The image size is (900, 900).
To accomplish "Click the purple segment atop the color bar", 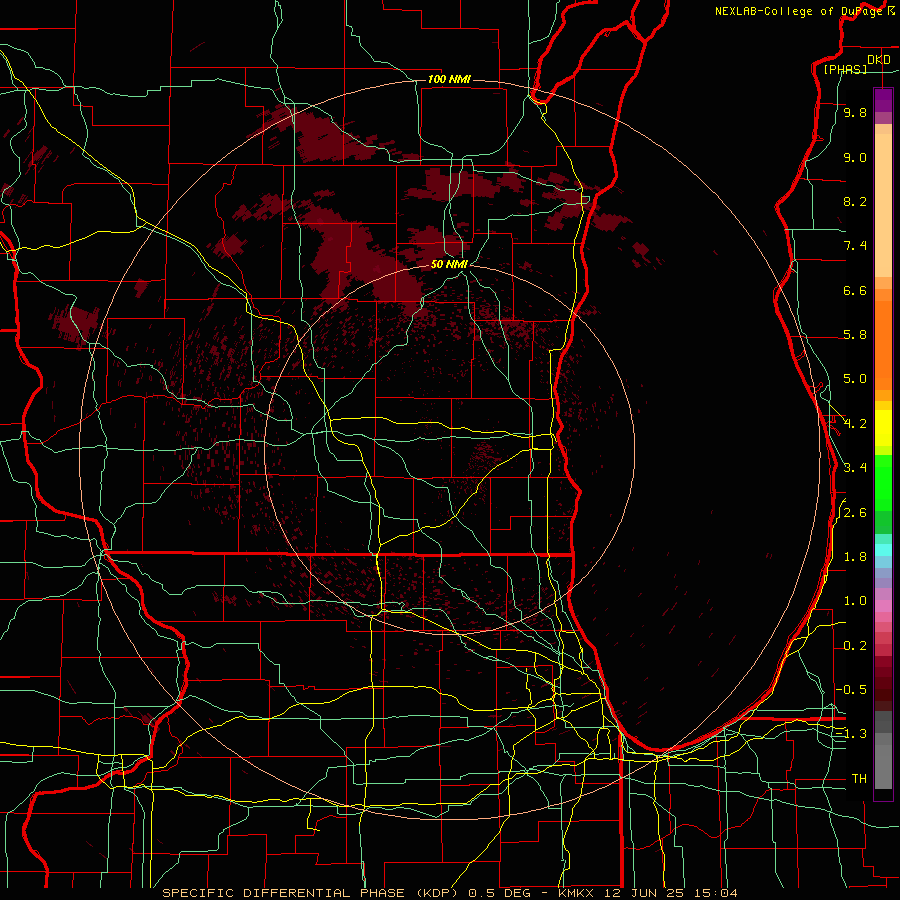I will pos(883,100).
